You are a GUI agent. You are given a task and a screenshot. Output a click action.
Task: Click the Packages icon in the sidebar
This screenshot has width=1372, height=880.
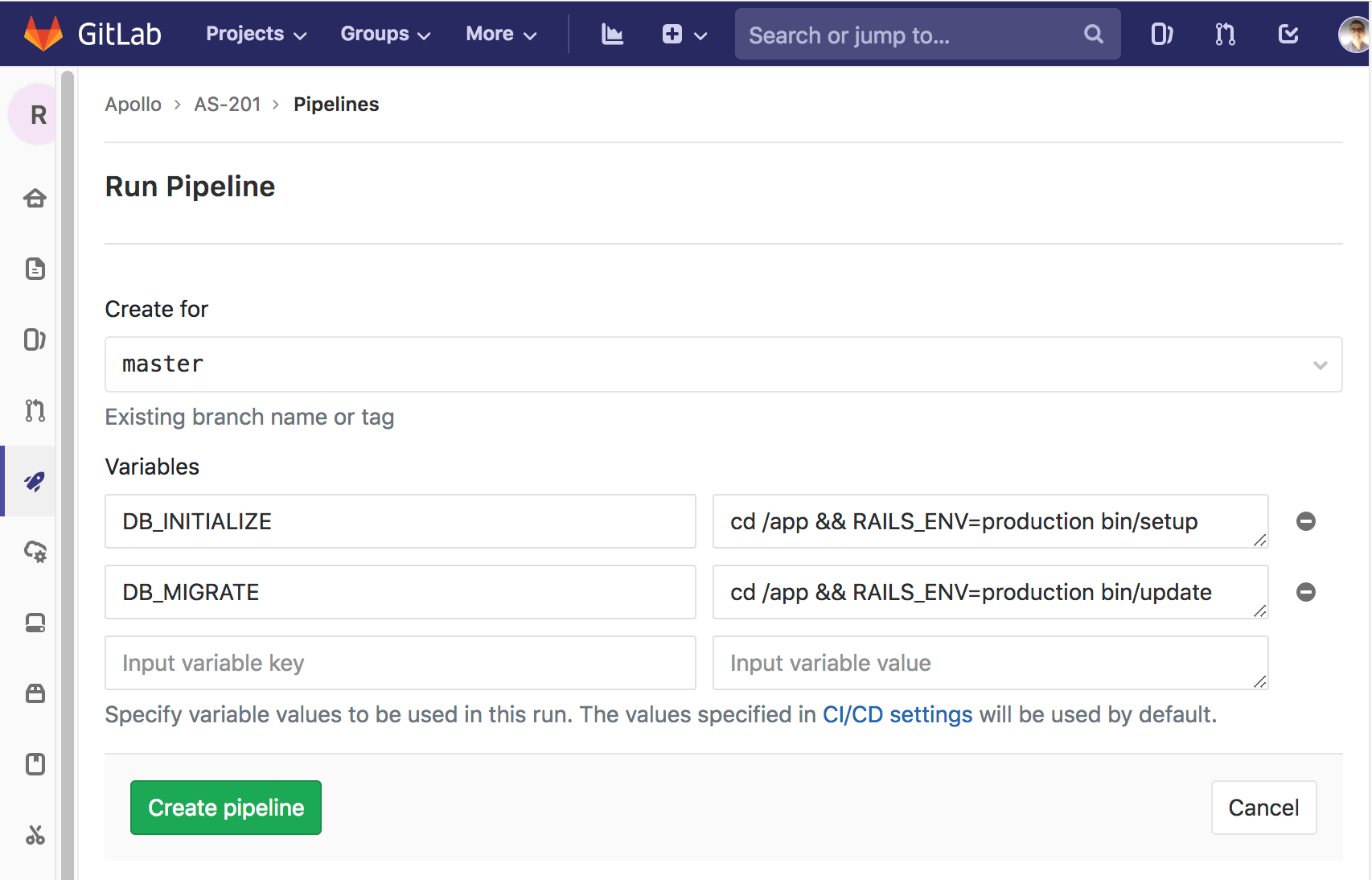(x=34, y=694)
